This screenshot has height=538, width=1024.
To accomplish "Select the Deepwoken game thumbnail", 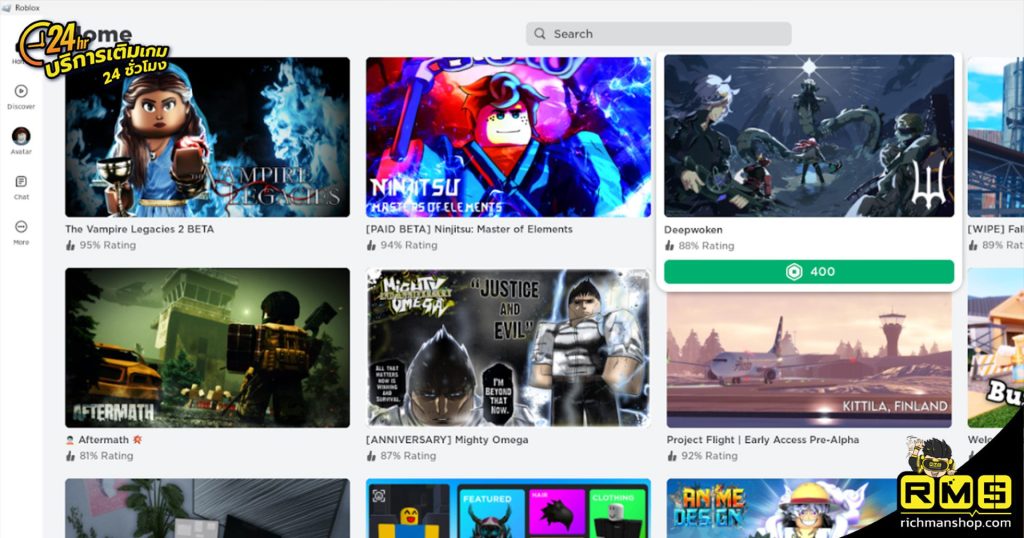I will 808,136.
